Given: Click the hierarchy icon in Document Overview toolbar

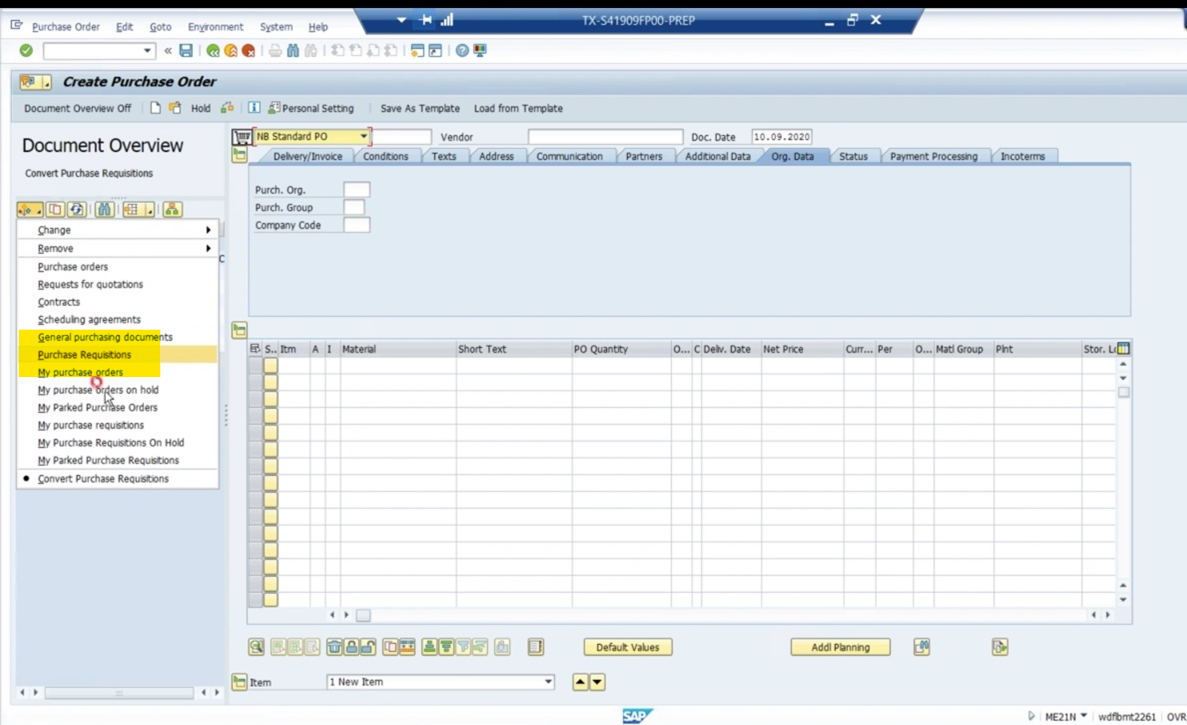Looking at the screenshot, I should [173, 210].
